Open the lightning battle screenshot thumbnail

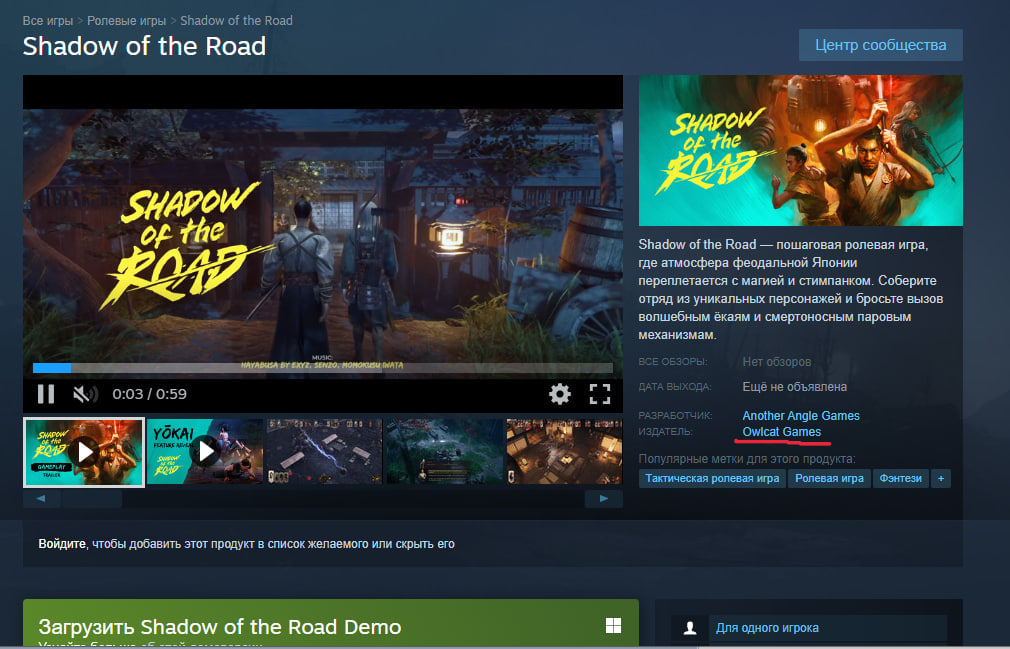click(x=325, y=451)
